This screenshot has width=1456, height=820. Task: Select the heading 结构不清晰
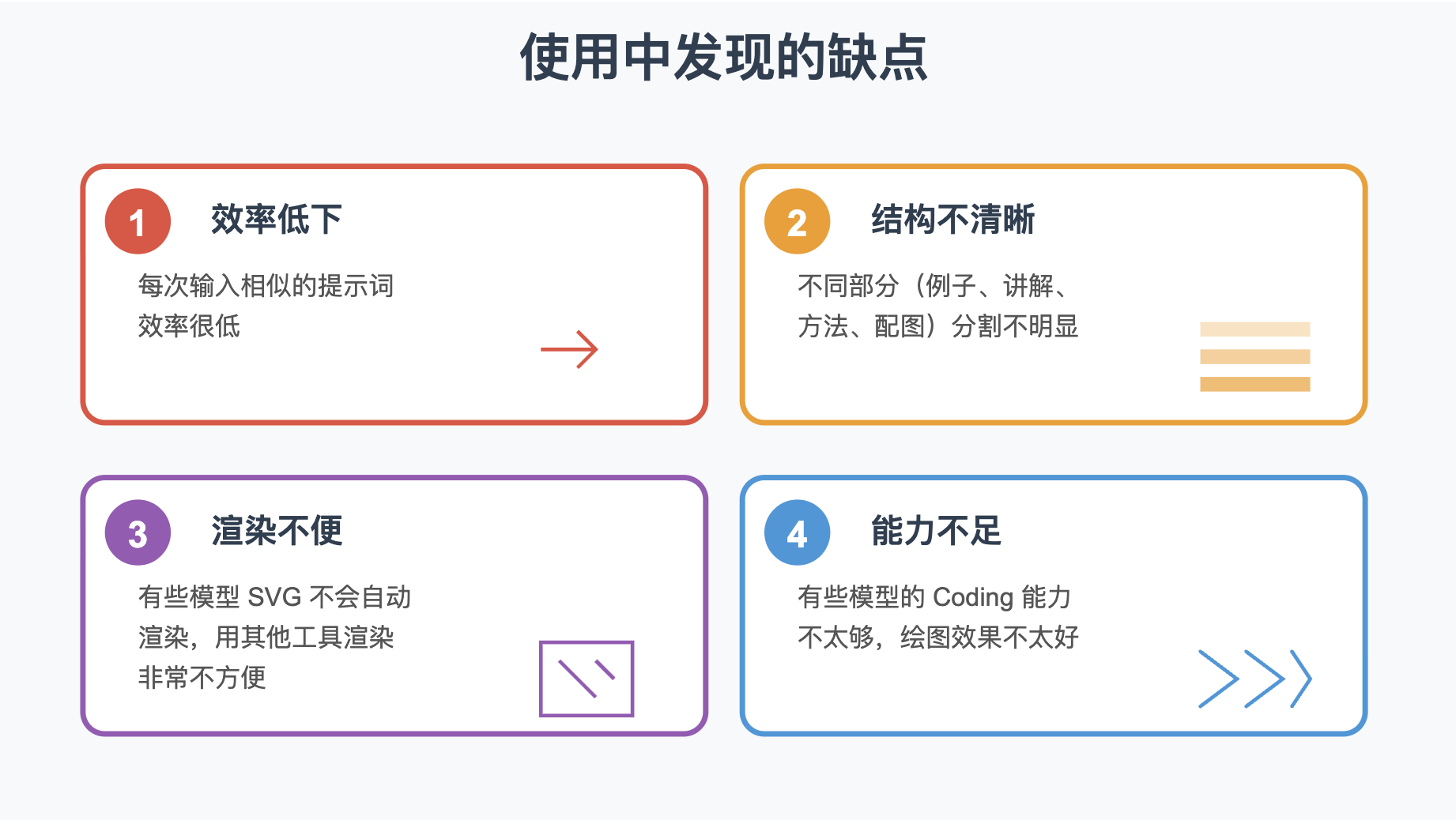[x=952, y=220]
